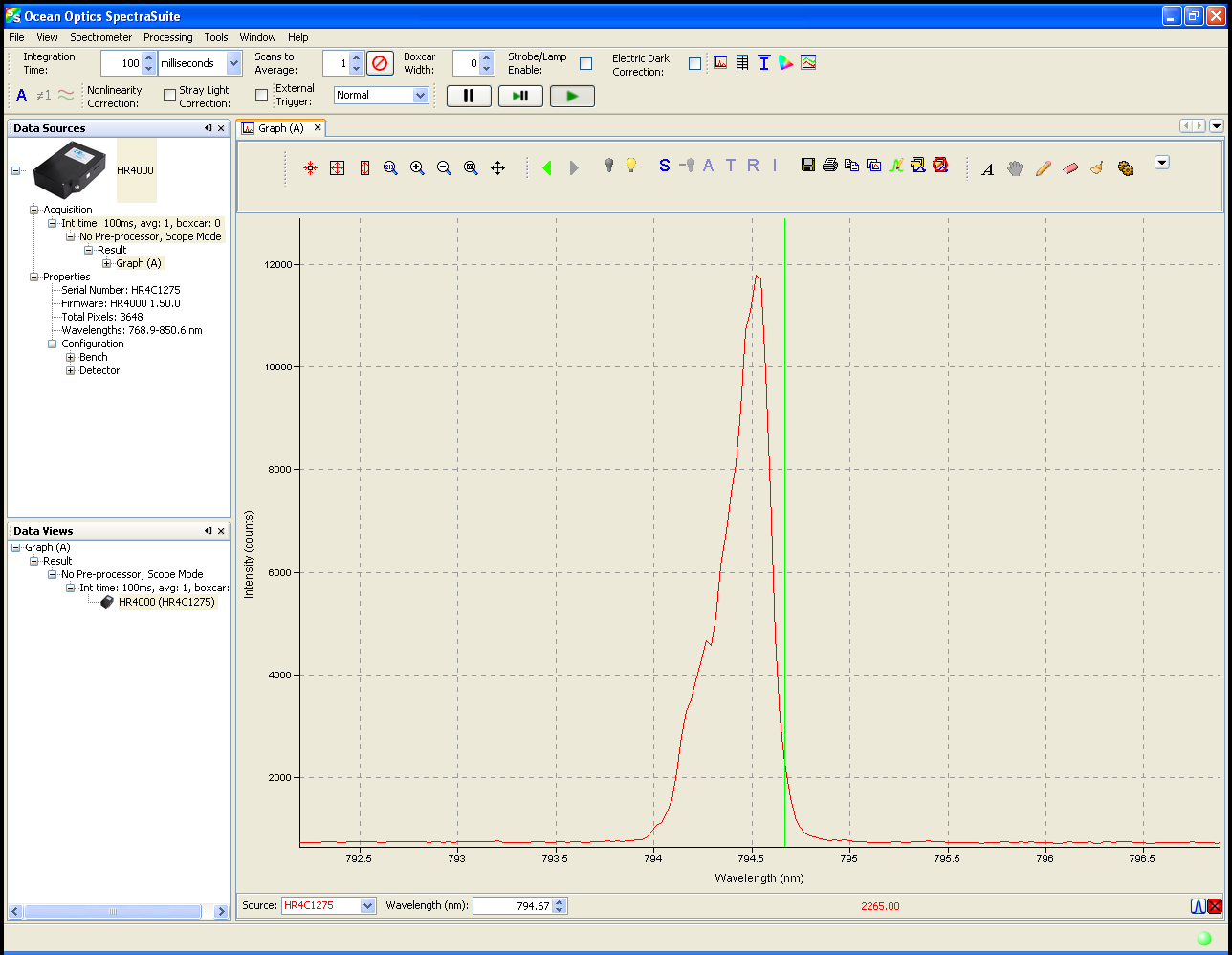Close the Data Sources panel
The width and height of the screenshot is (1232, 955).
pos(221,128)
